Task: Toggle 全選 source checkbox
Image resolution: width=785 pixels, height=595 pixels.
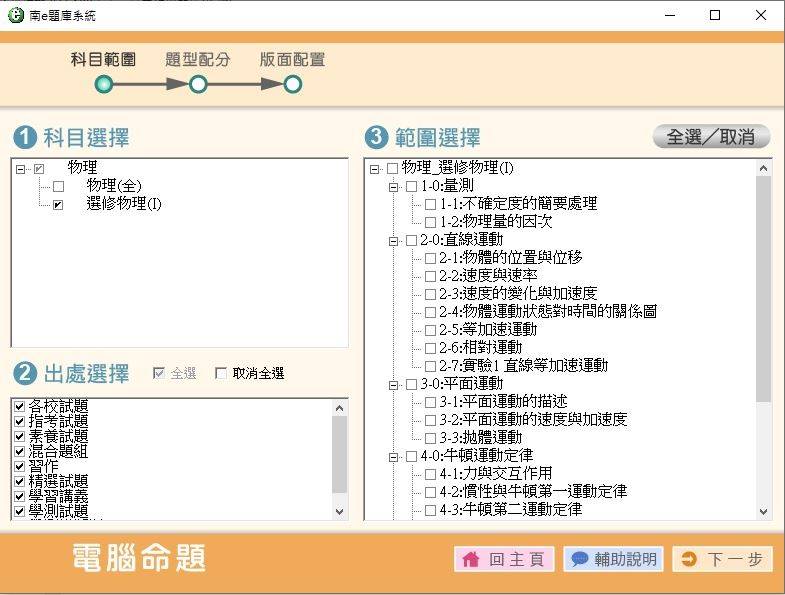Action: point(159,373)
